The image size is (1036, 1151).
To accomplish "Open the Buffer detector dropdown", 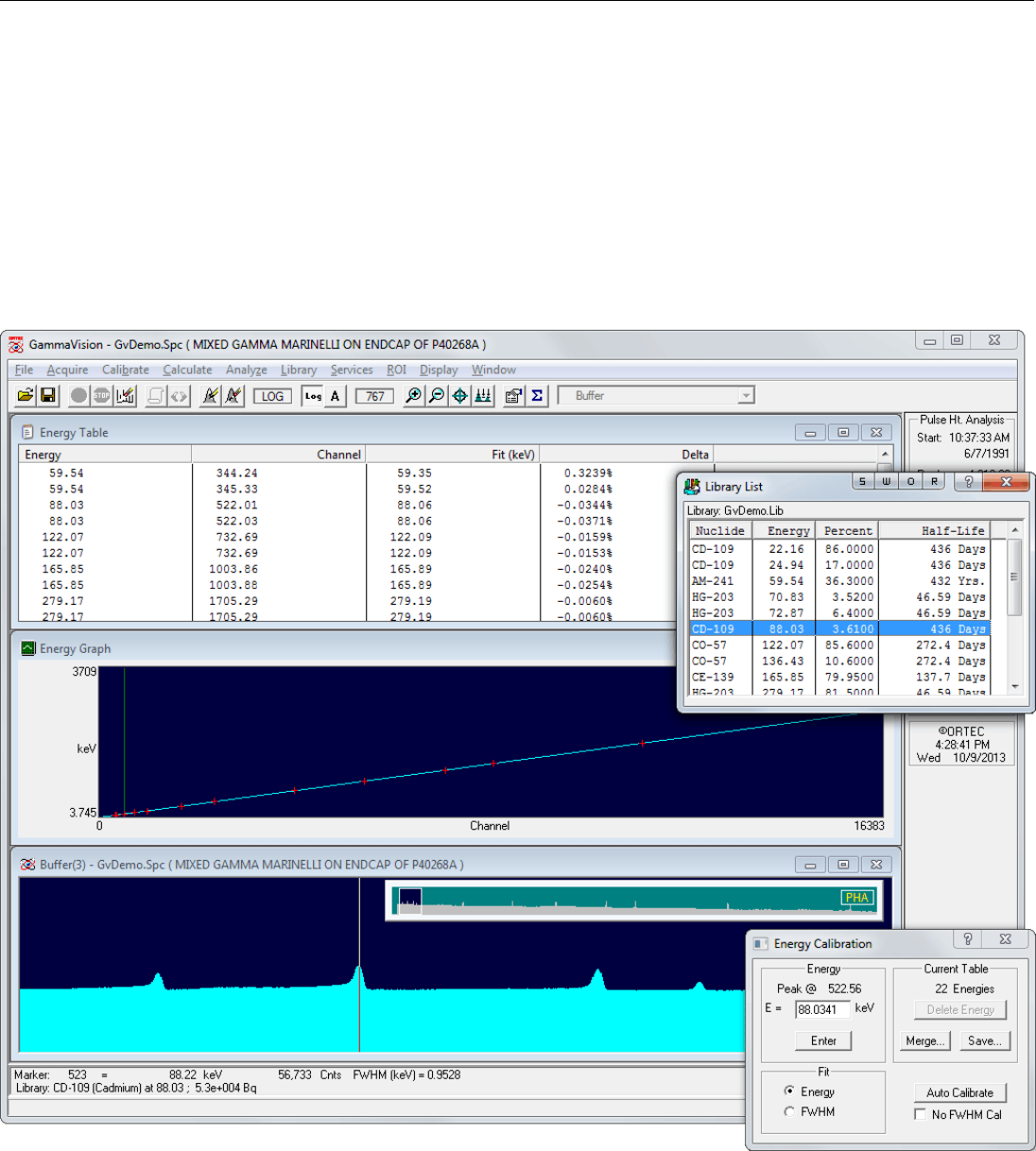I will [746, 396].
